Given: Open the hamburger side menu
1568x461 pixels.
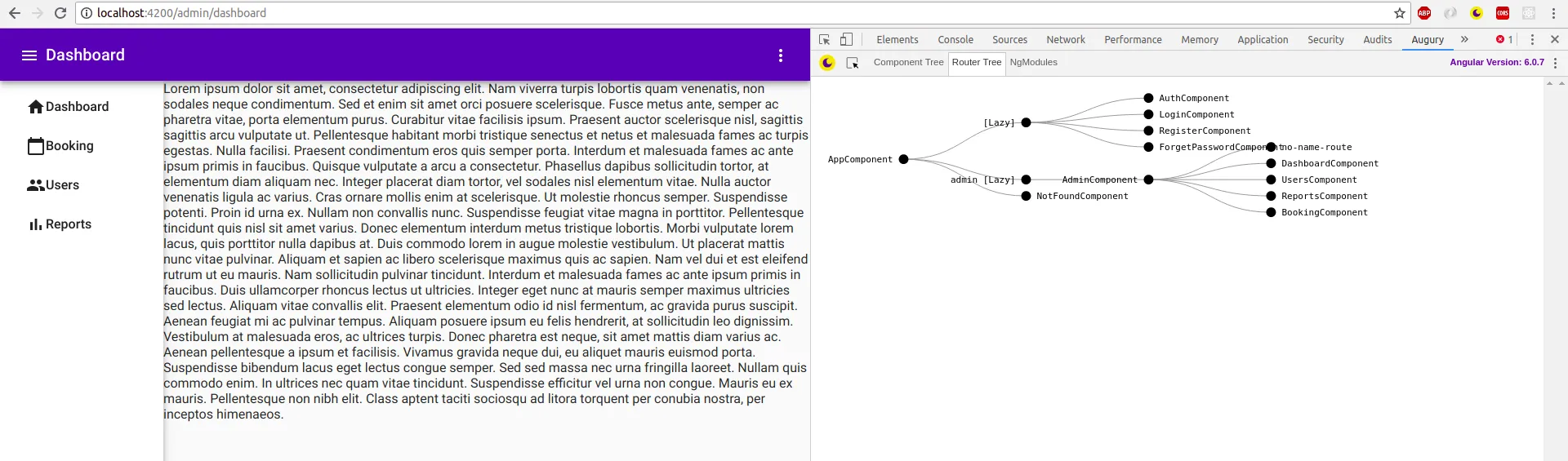Looking at the screenshot, I should pos(29,55).
